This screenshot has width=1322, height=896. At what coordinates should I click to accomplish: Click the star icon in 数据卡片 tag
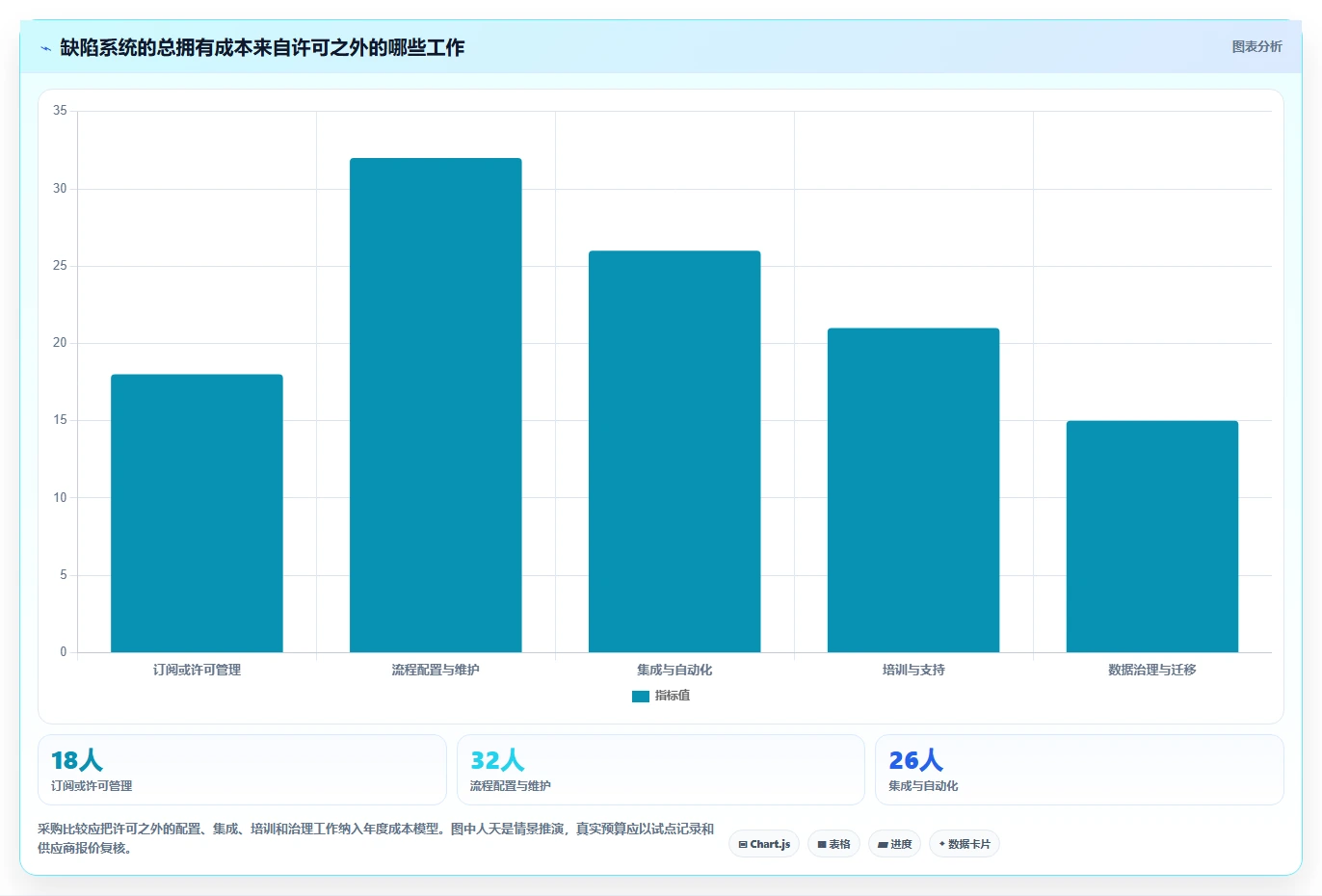(x=941, y=844)
